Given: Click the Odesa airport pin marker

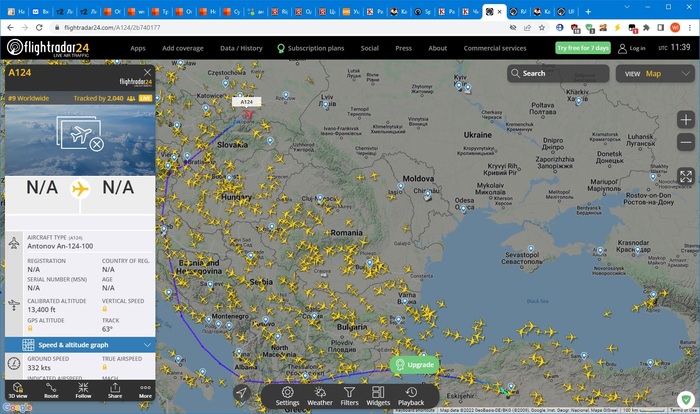Looking at the screenshot, I should 463,209.
